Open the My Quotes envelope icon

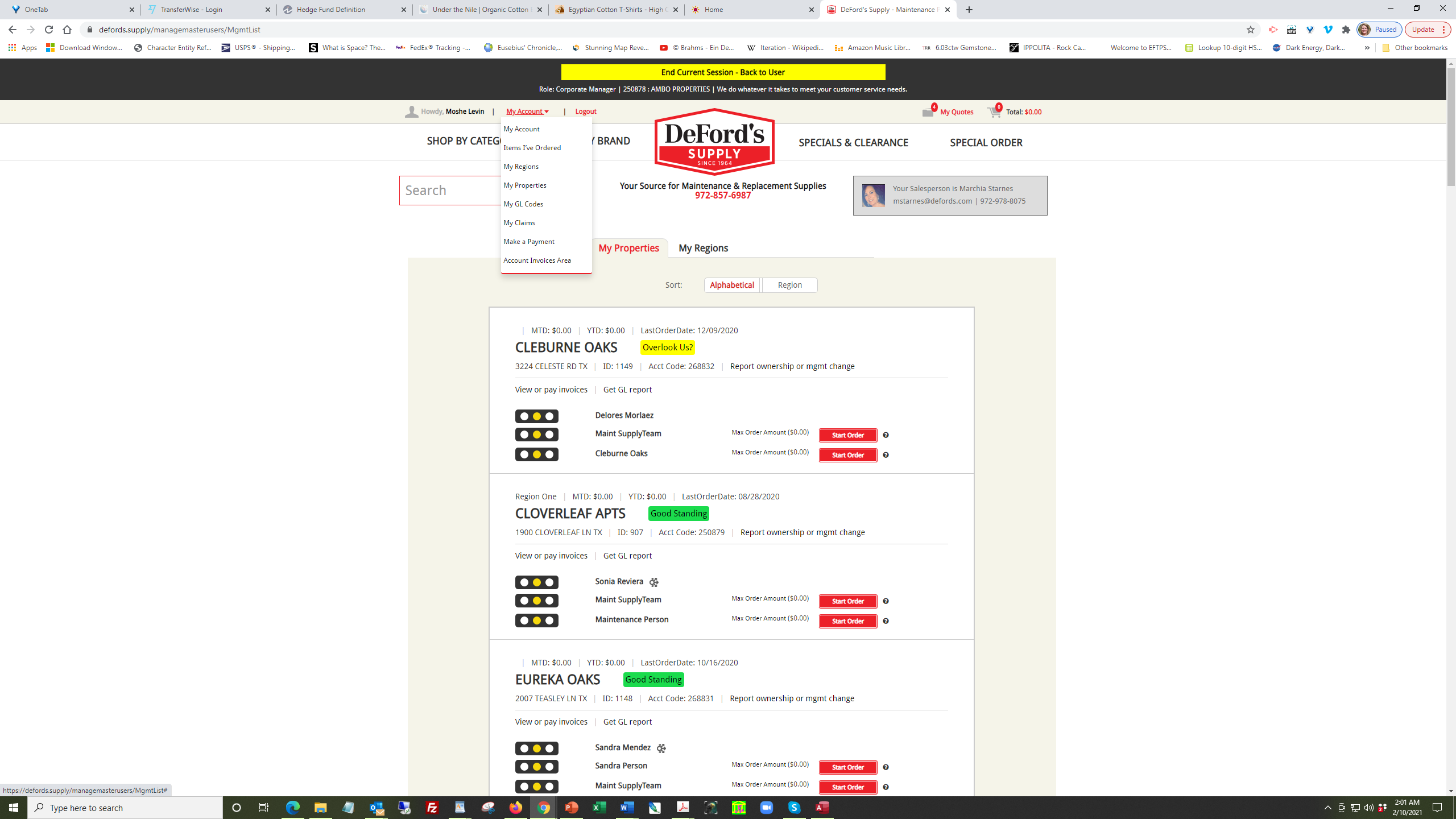[x=928, y=111]
